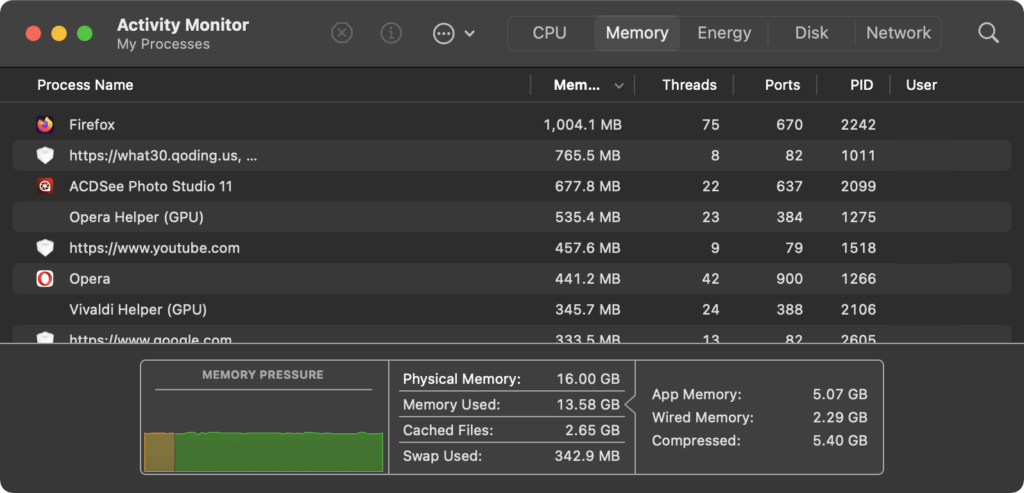Click PID 2242 in Firefox row

[858, 124]
